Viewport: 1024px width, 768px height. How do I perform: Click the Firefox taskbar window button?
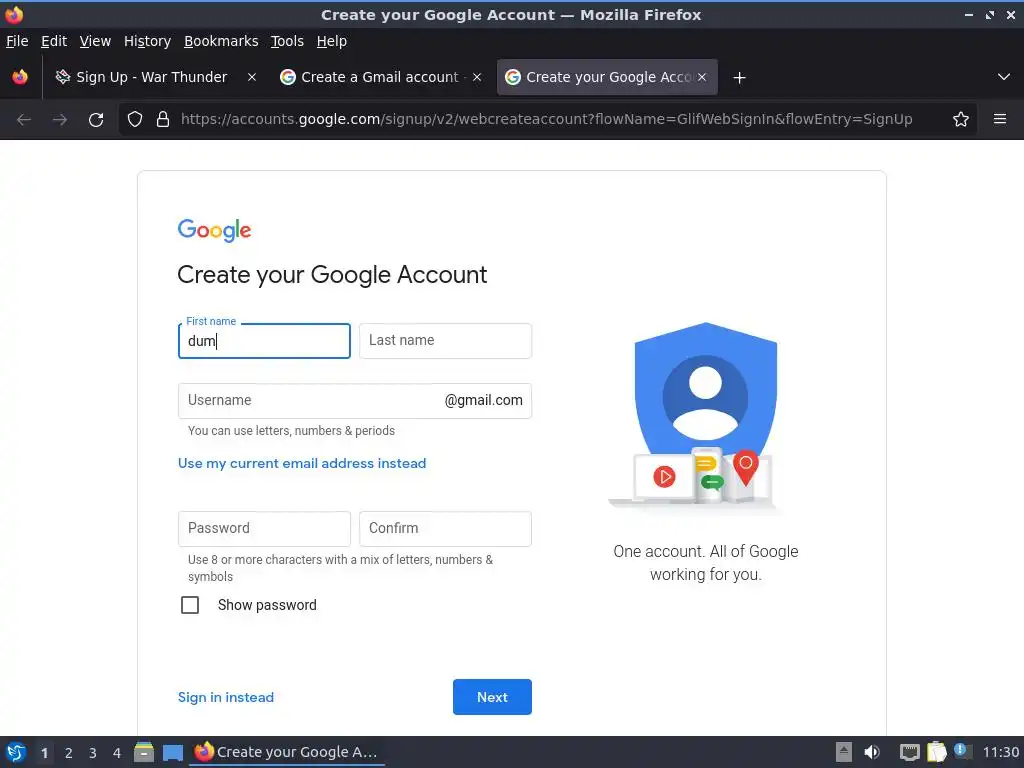[287, 752]
